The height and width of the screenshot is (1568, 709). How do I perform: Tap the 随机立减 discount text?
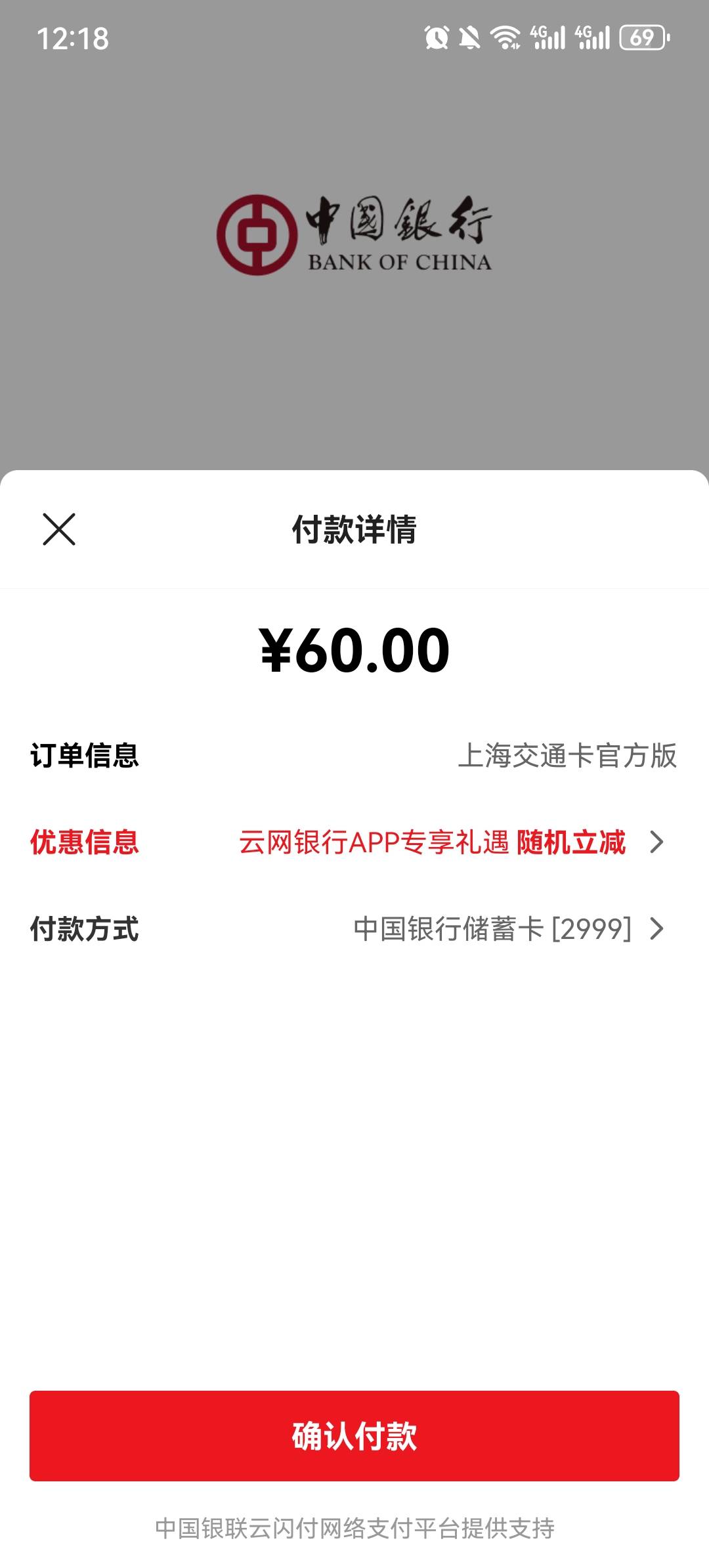(x=571, y=842)
